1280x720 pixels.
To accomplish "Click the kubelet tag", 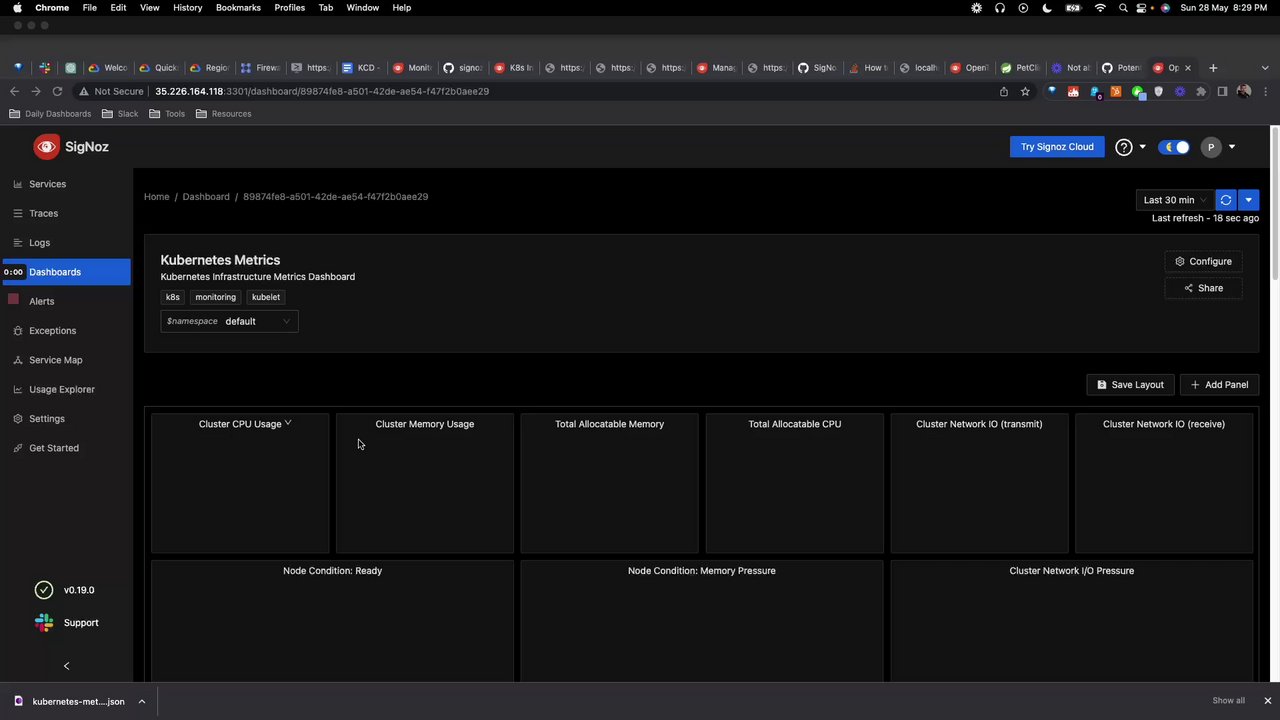I will point(266,297).
